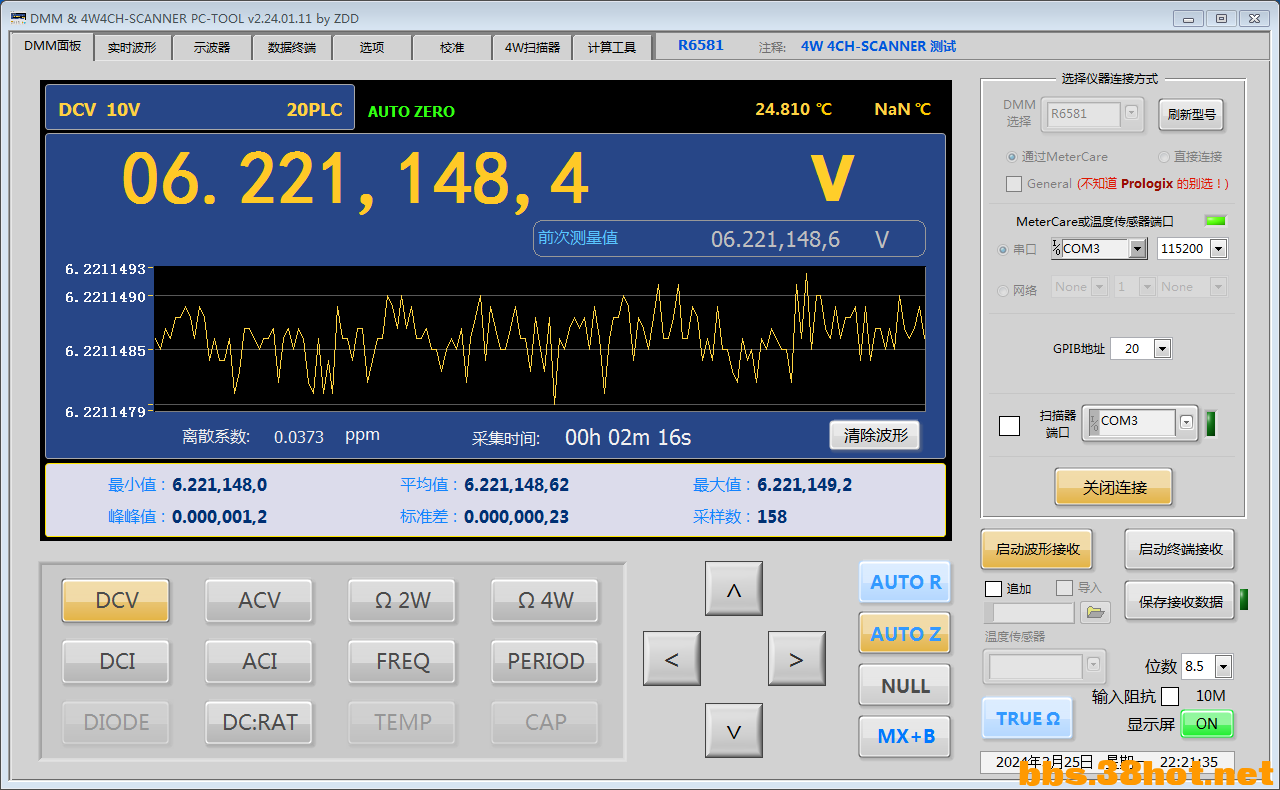Viewport: 1280px width, 790px height.
Task: Toggle the 显示屏 ON display switch
Action: 1206,723
